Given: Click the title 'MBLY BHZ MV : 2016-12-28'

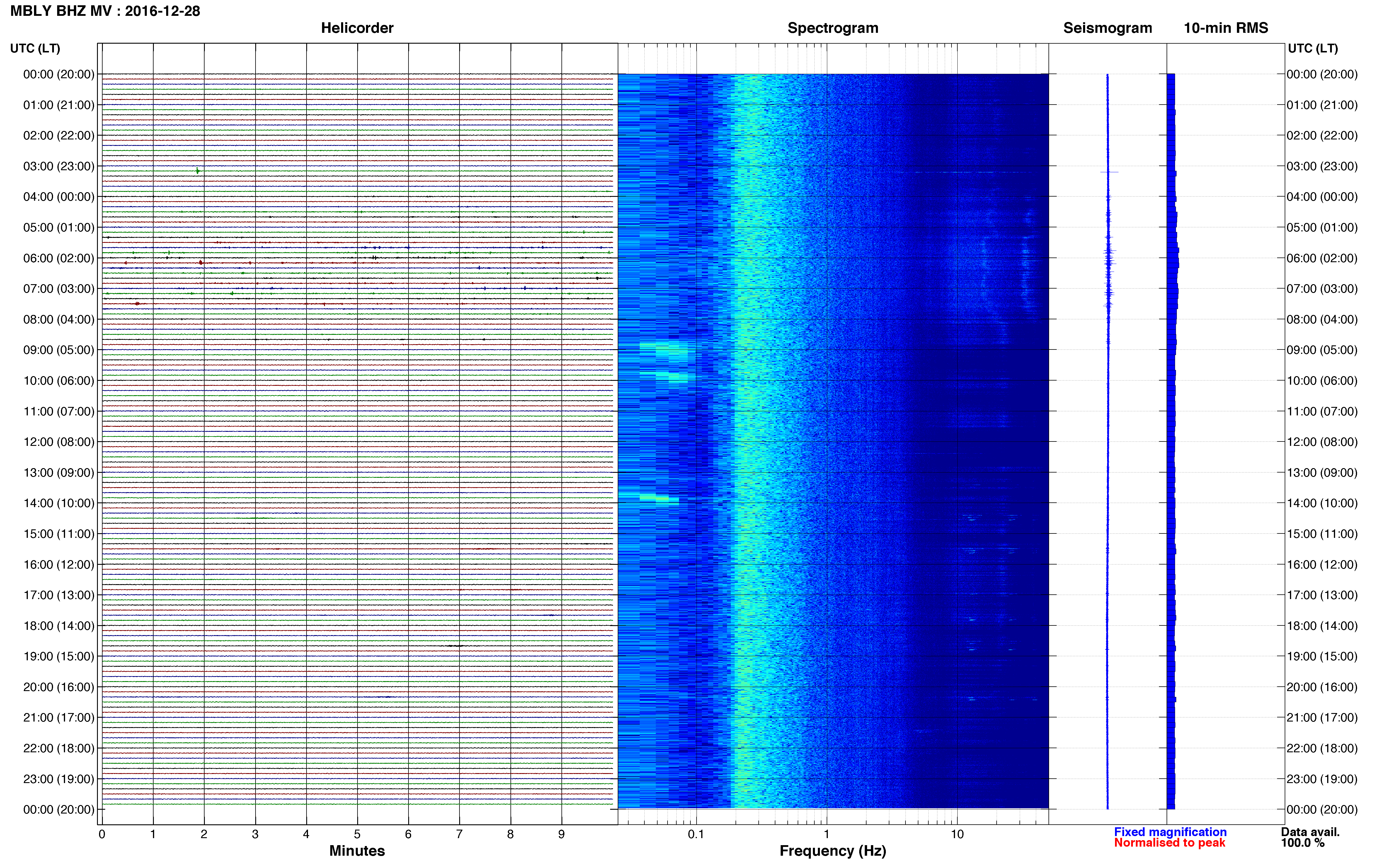Looking at the screenshot, I should pyautogui.click(x=105, y=11).
